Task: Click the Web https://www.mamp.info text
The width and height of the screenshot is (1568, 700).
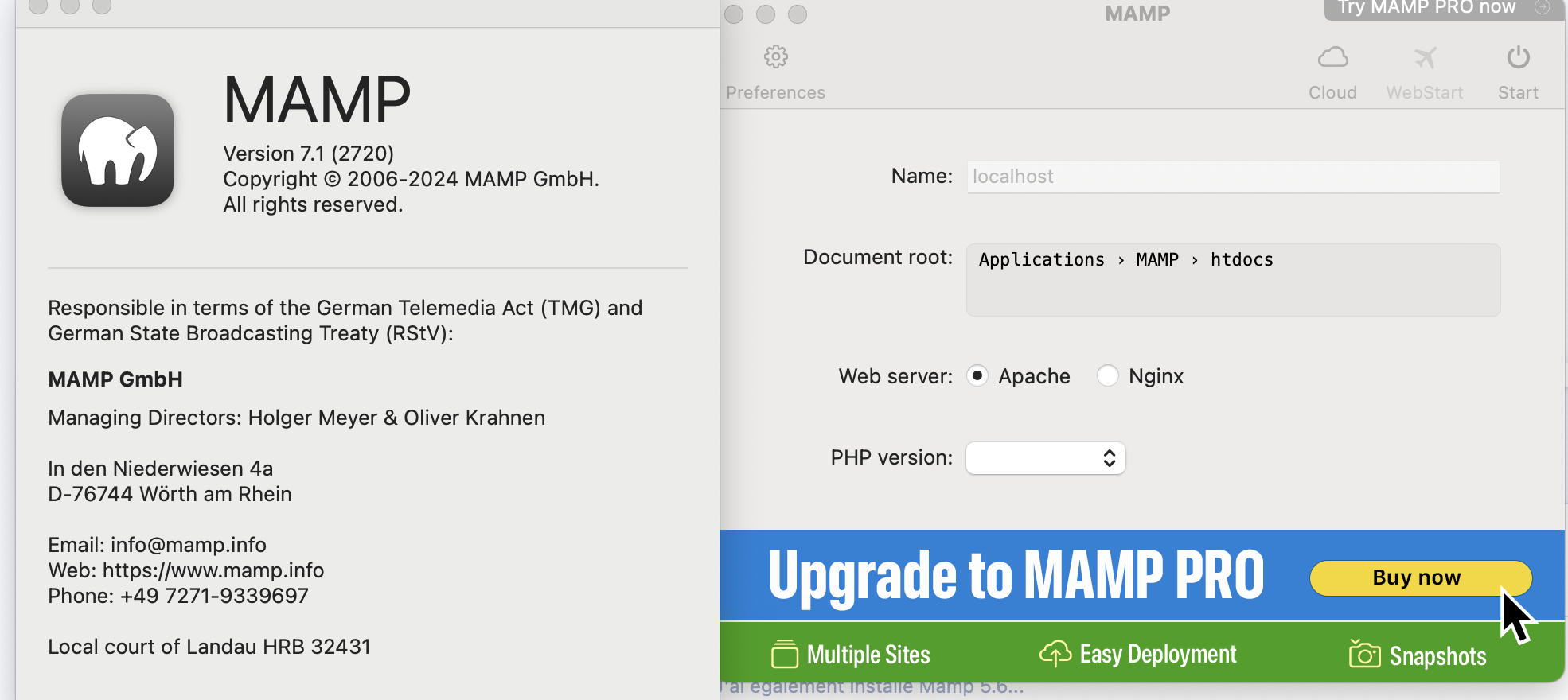Action: click(x=185, y=570)
